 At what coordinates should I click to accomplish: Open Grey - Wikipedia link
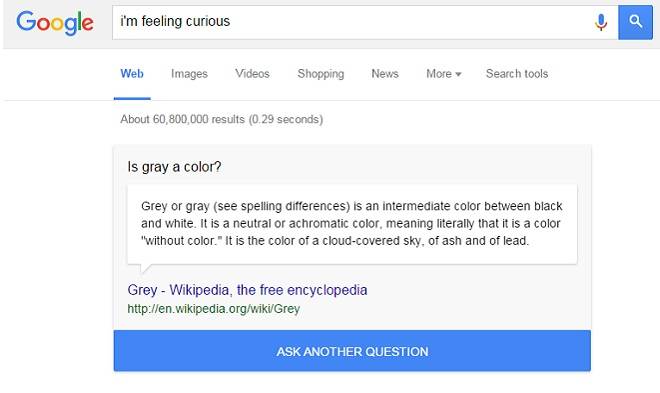click(247, 290)
